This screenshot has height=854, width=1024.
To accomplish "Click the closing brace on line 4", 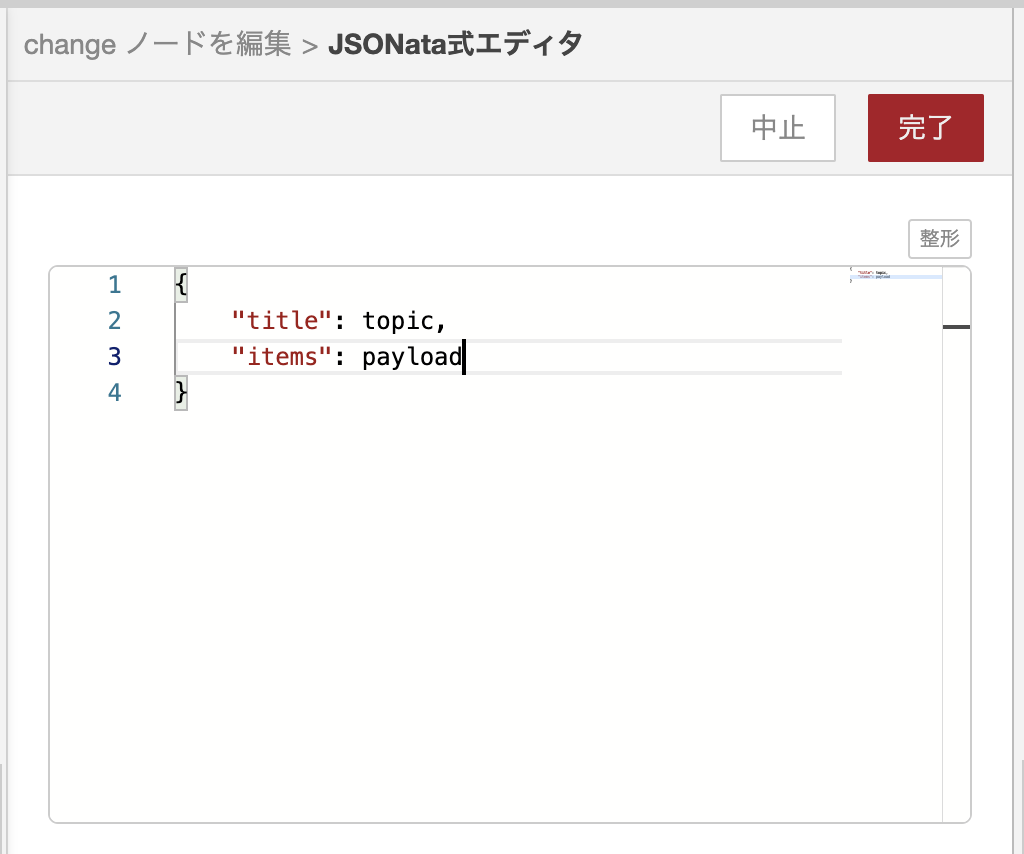I will [181, 392].
